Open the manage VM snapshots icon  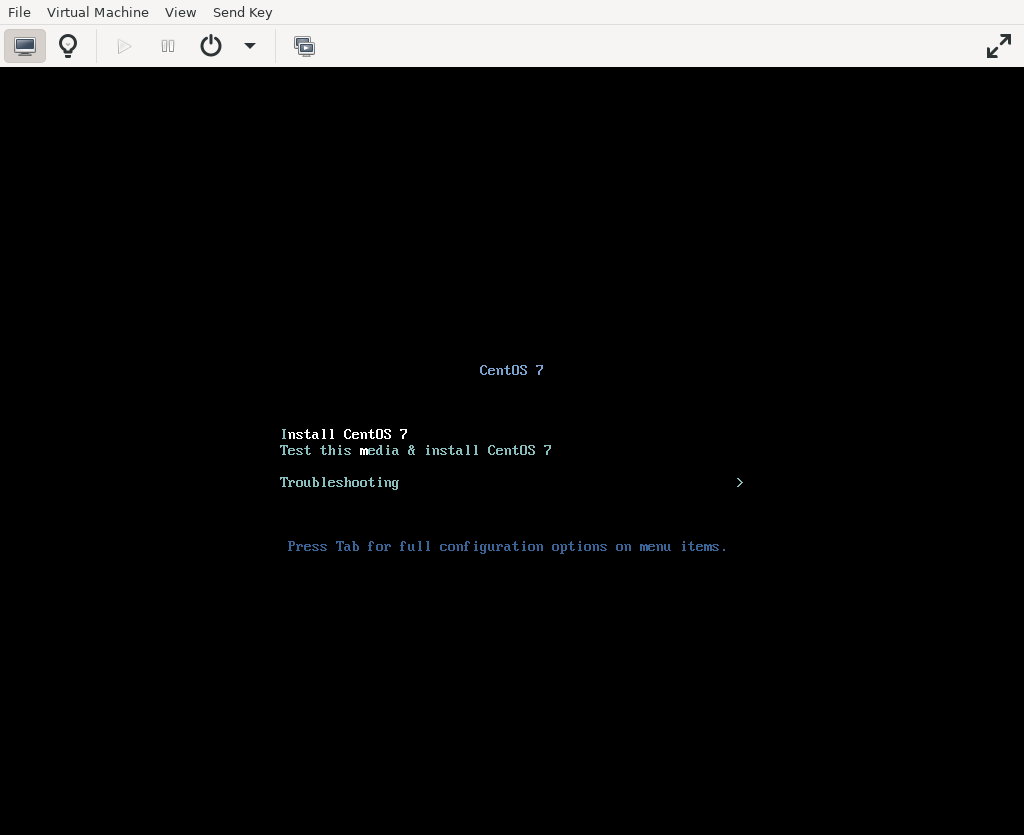point(304,46)
